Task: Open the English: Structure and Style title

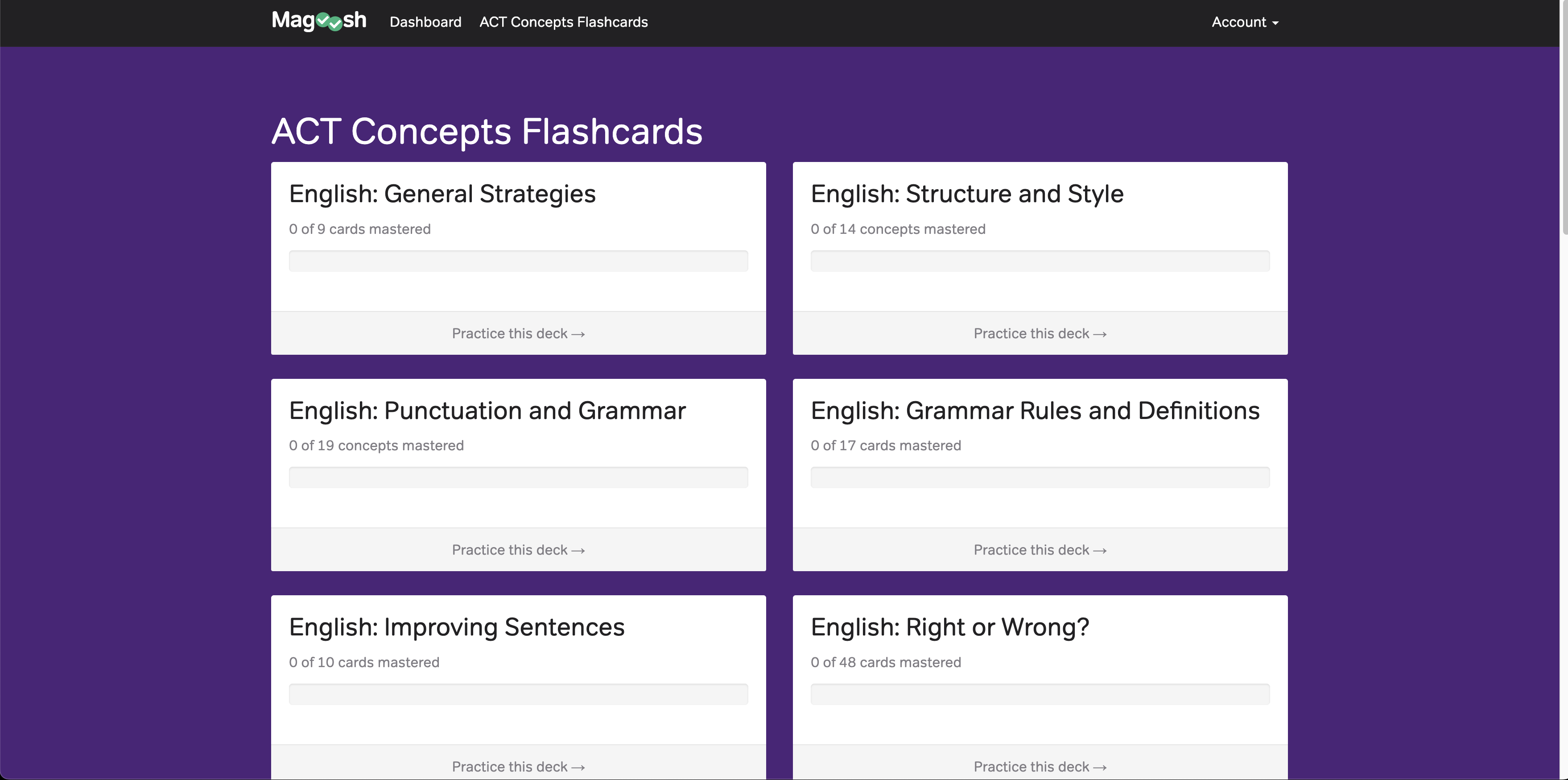Action: [x=966, y=194]
